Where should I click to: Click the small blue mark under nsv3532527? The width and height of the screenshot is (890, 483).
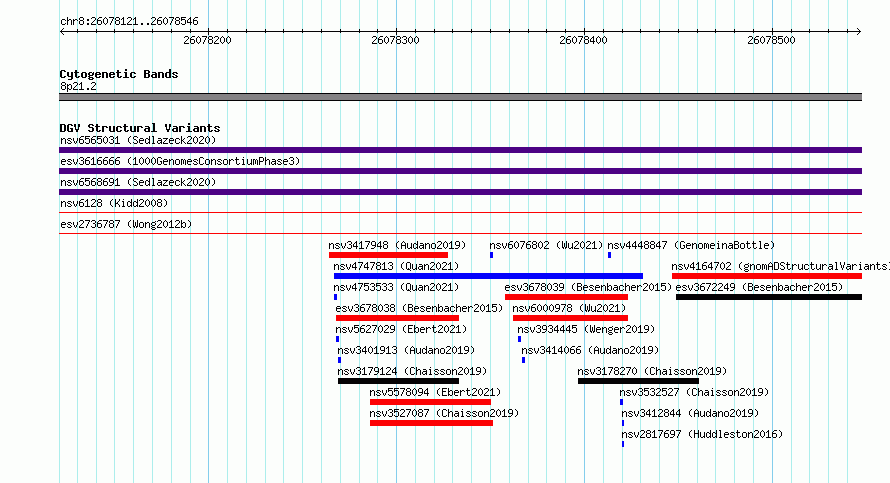point(622,402)
